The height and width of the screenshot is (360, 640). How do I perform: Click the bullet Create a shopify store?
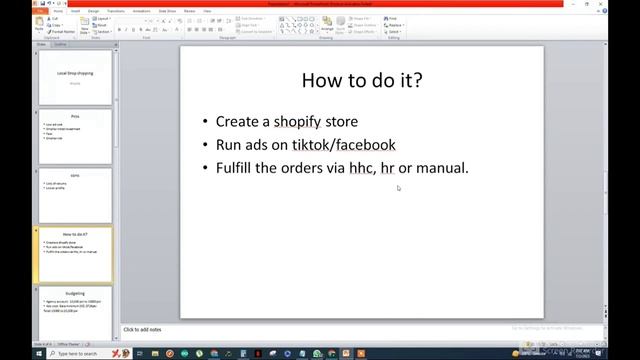pyautogui.click(x=287, y=122)
